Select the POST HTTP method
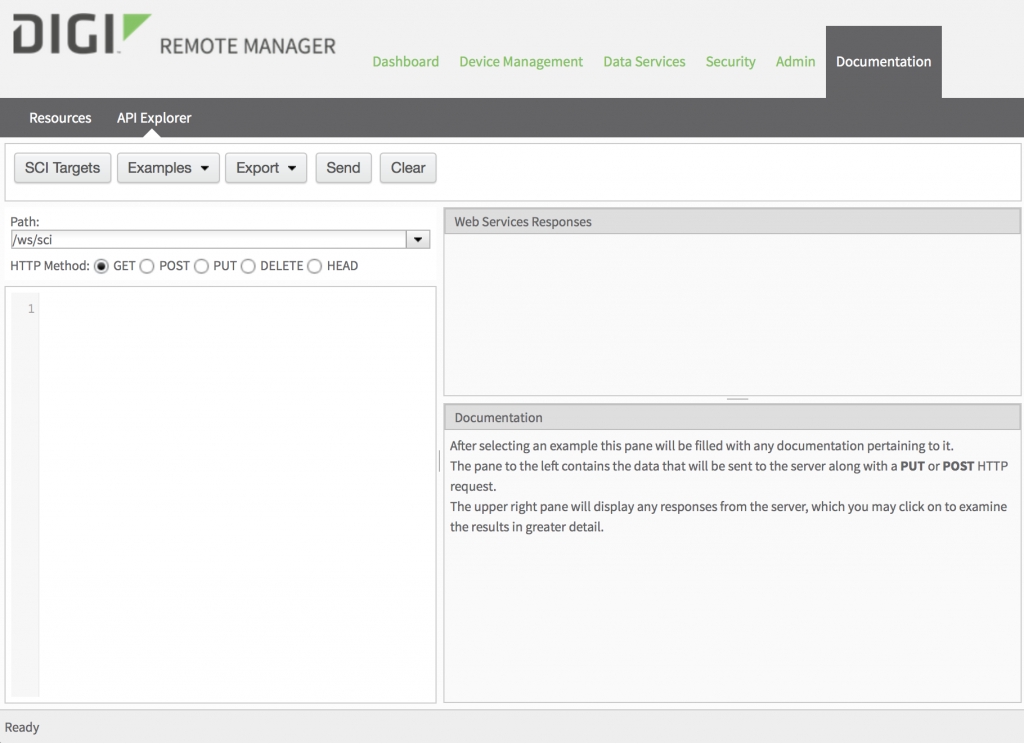Screen dimensions: 1024x743 [x=147, y=266]
